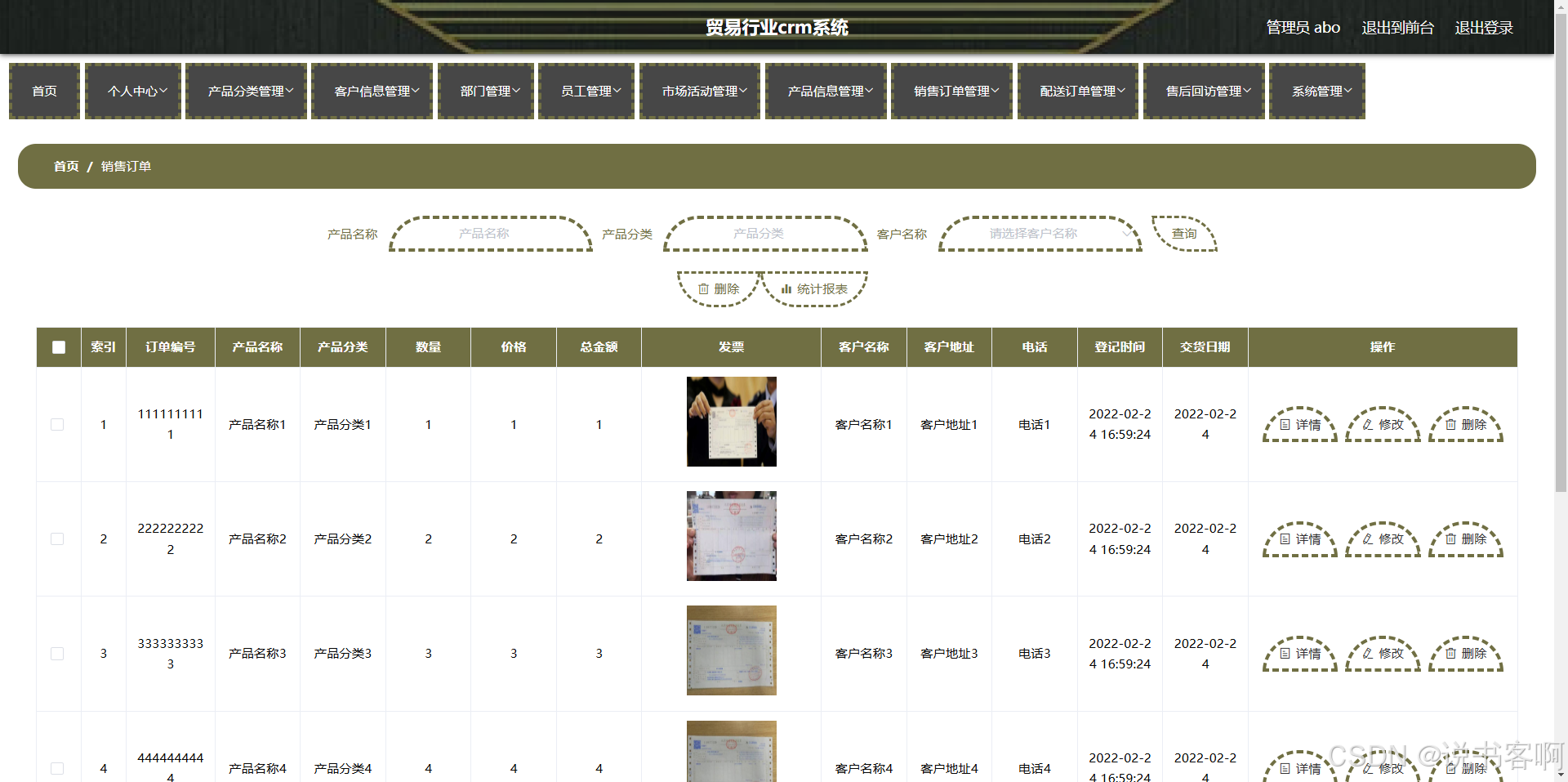
Task: Click the 订单编号 column header
Action: tap(171, 347)
